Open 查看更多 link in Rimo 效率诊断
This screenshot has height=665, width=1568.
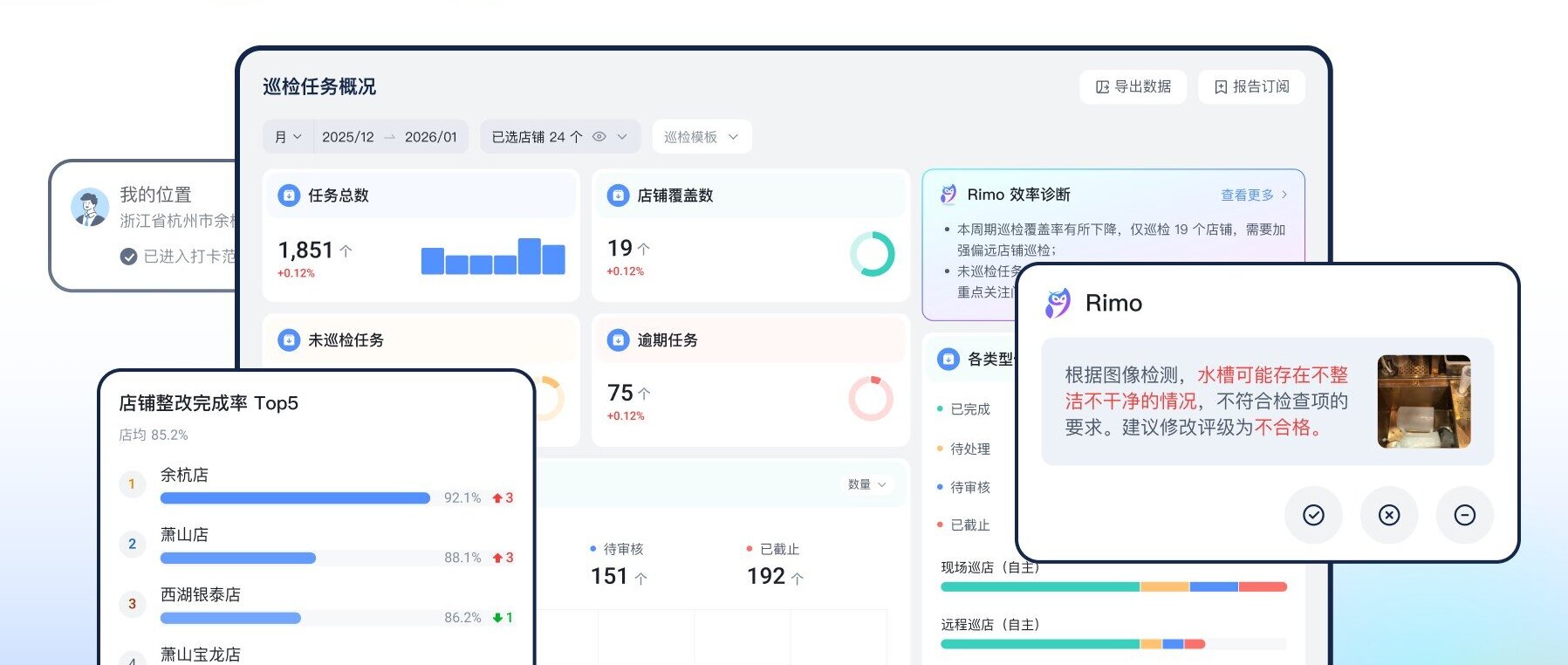coord(1254,195)
